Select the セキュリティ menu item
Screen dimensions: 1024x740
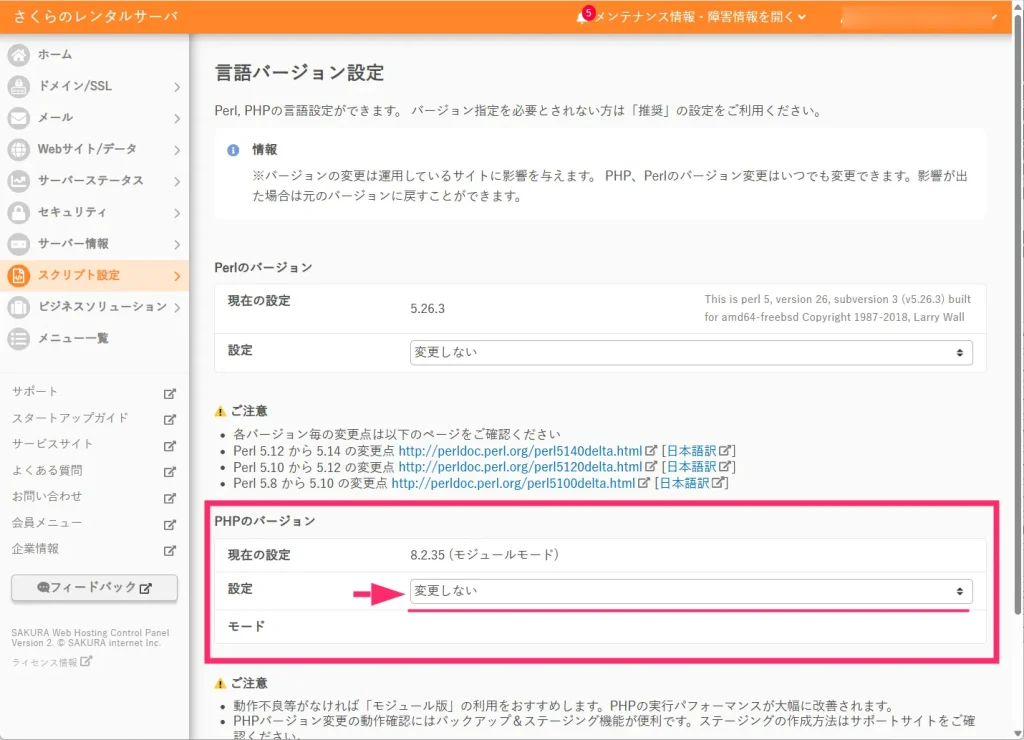point(95,212)
